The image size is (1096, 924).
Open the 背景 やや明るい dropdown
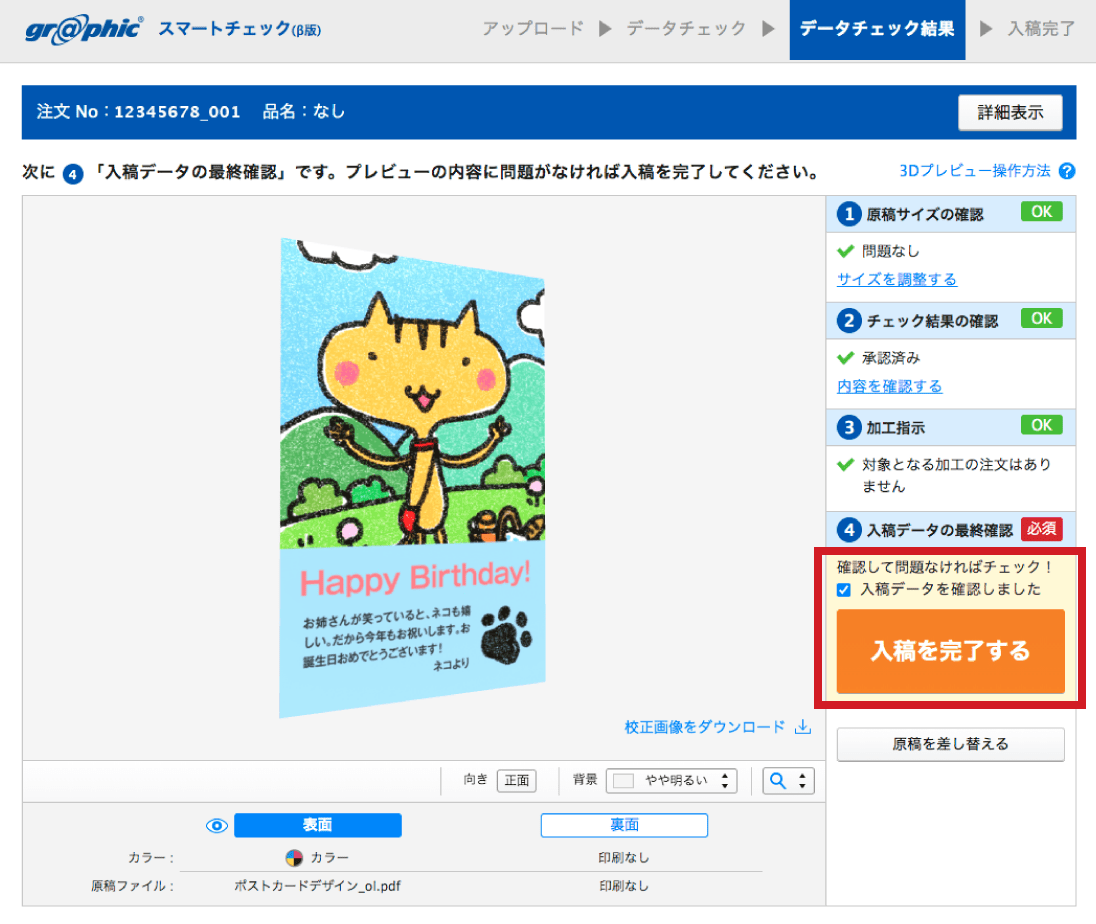(671, 781)
